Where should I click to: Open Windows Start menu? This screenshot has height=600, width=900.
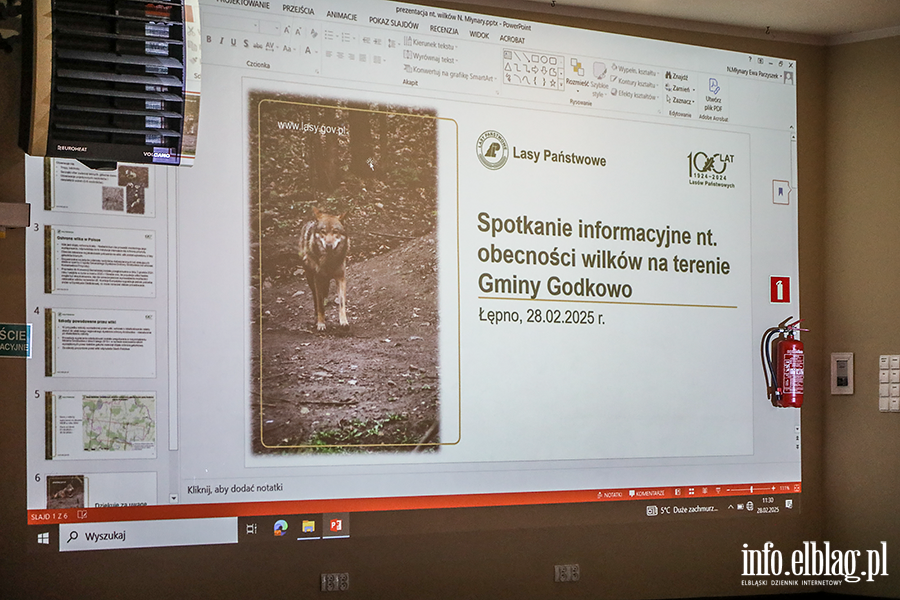click(x=43, y=538)
